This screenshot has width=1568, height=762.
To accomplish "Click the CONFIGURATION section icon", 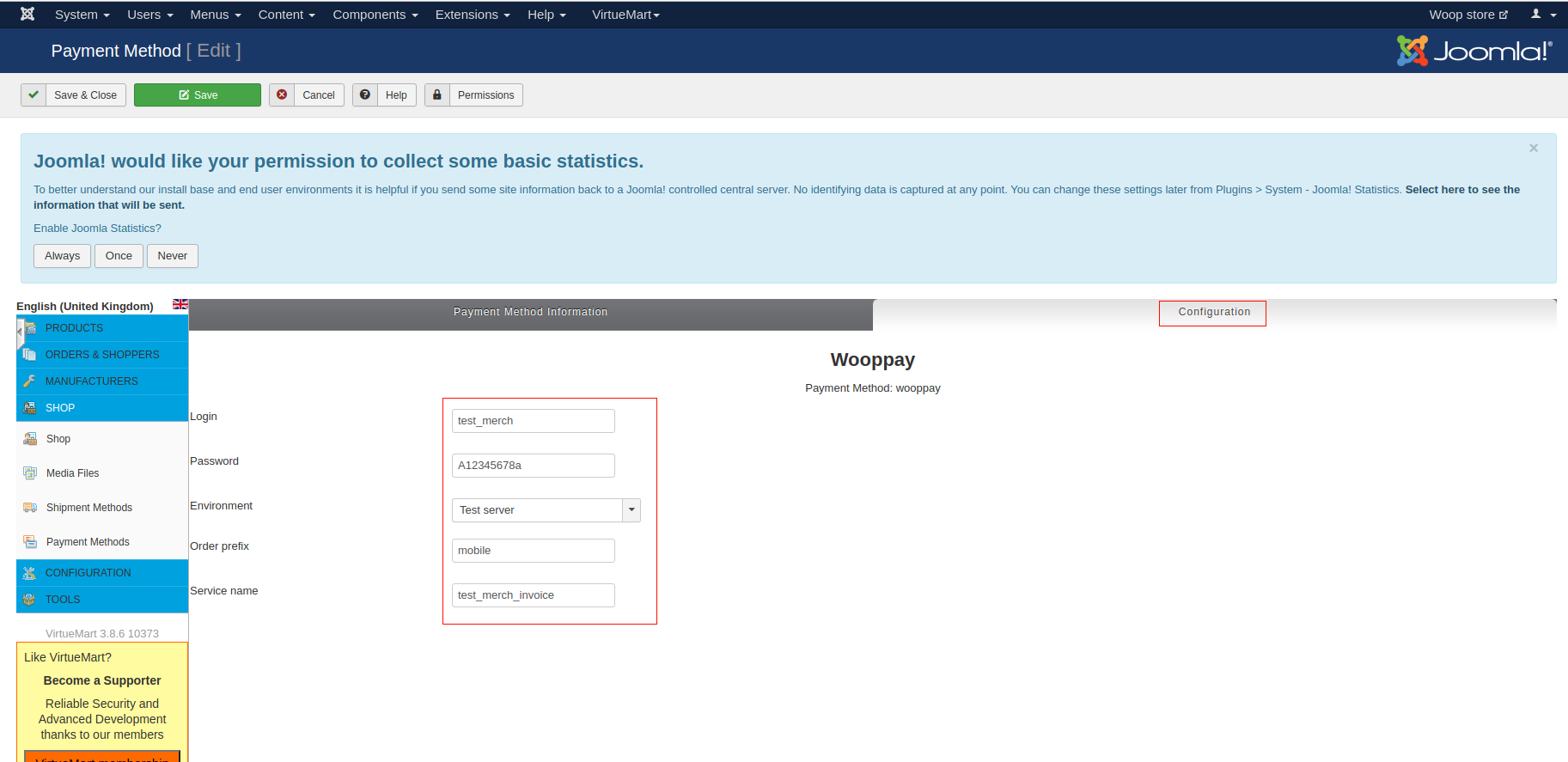I will [30, 573].
